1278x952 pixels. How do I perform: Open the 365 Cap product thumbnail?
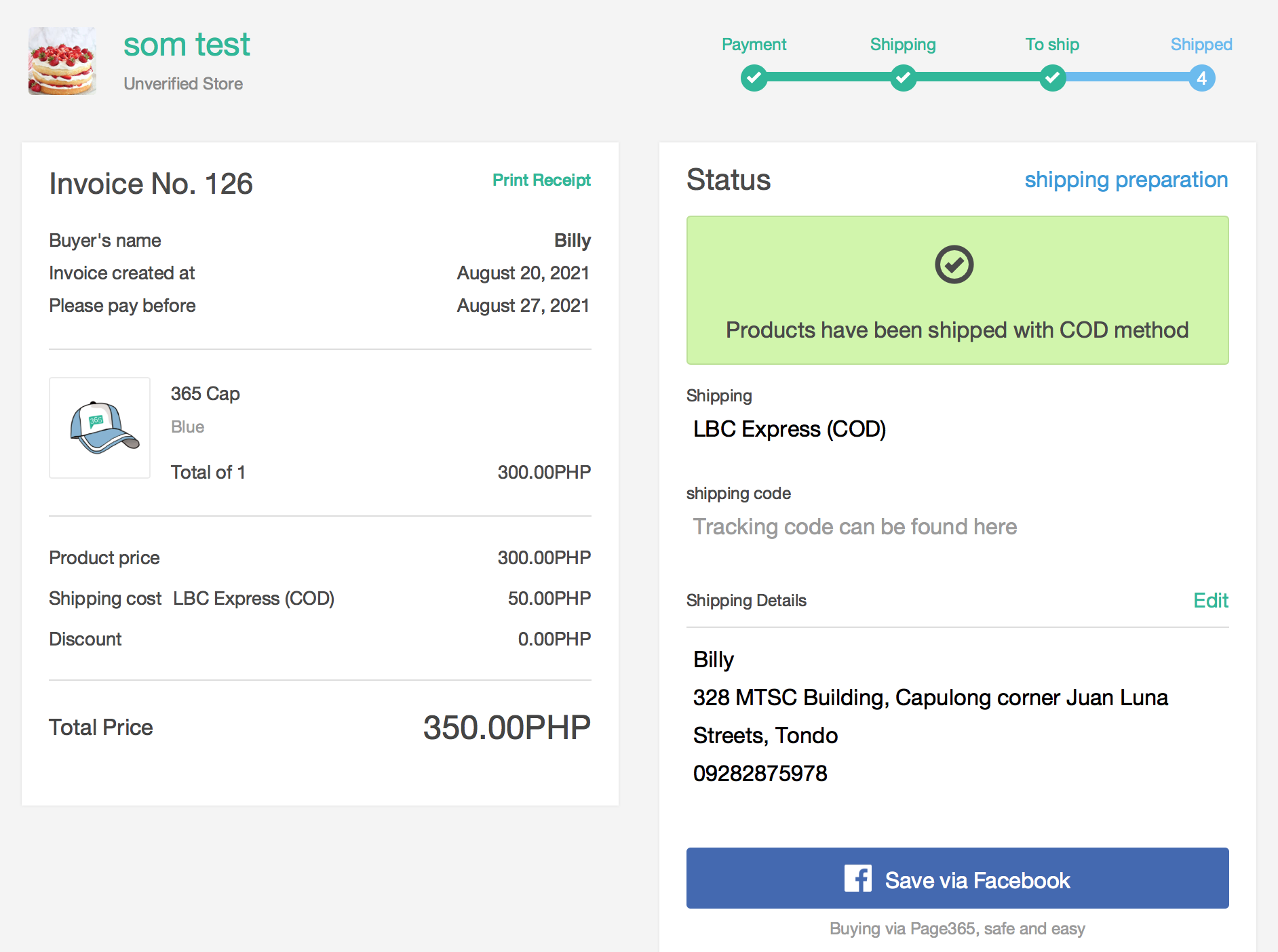(x=100, y=428)
